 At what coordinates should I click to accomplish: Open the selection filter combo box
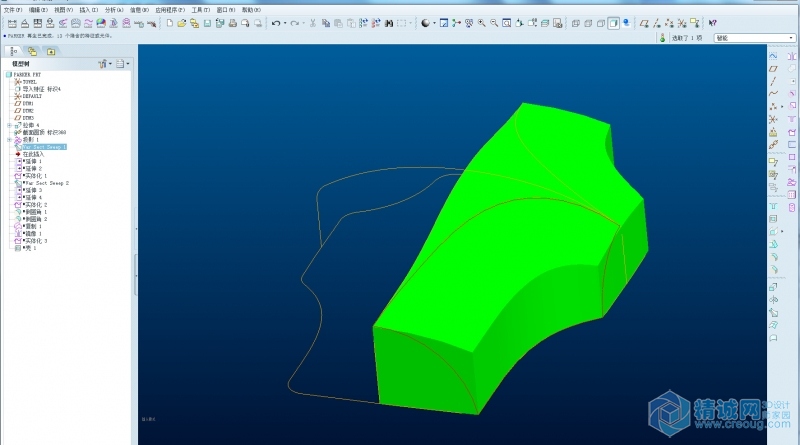tap(755, 38)
